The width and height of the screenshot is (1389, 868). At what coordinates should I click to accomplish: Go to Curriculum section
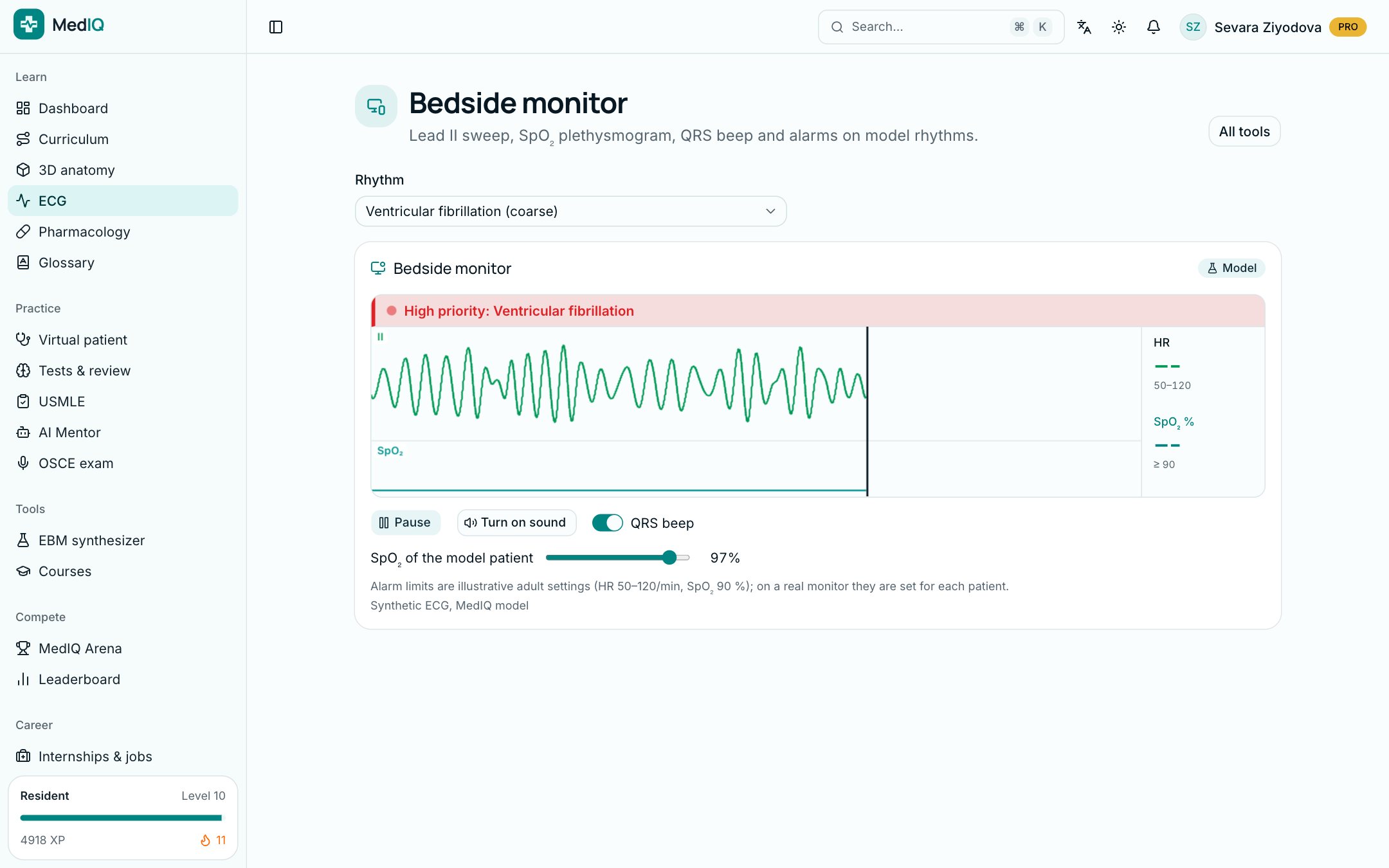click(x=123, y=139)
